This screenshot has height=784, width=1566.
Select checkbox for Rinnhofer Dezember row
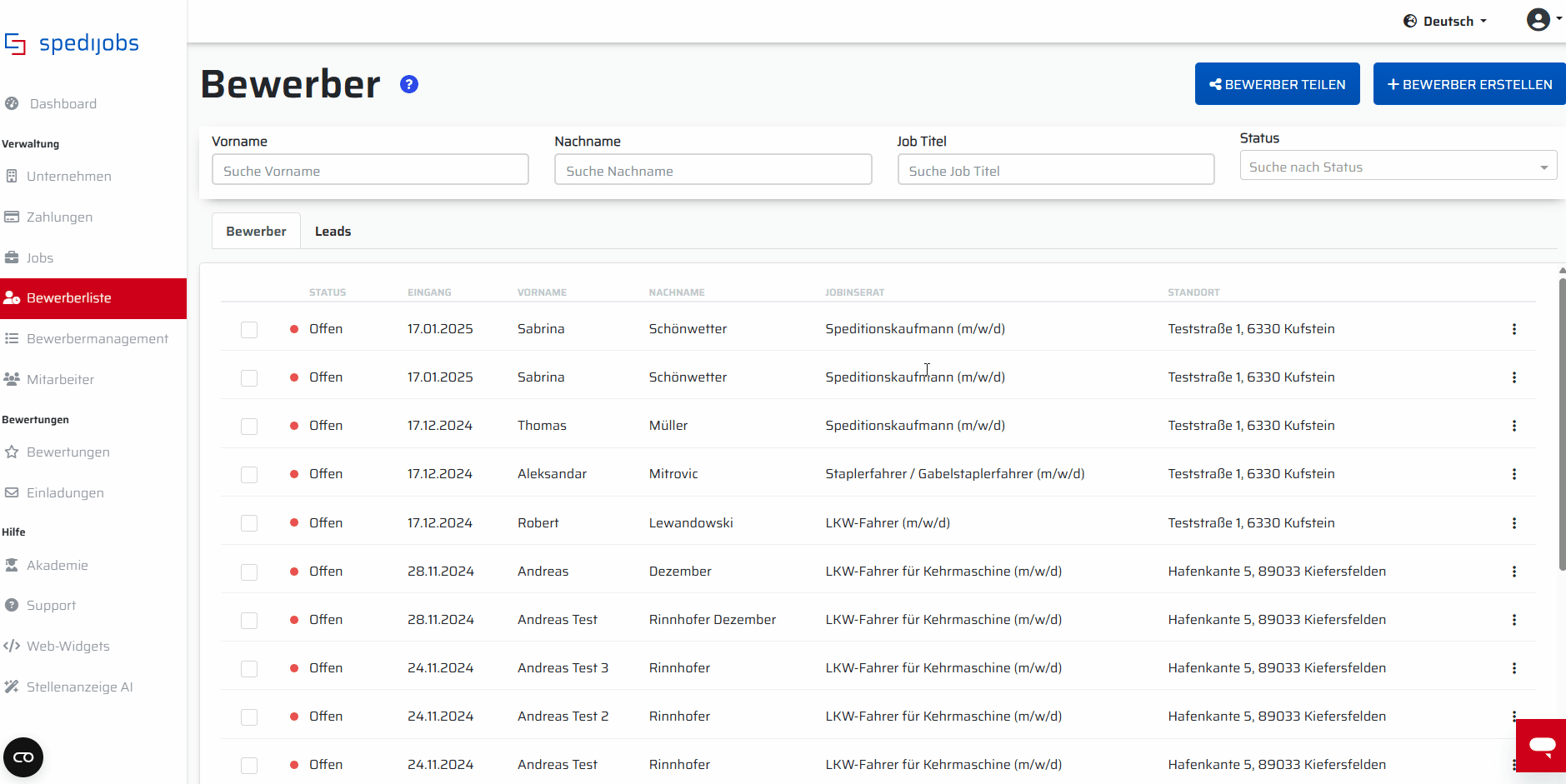[249, 621]
